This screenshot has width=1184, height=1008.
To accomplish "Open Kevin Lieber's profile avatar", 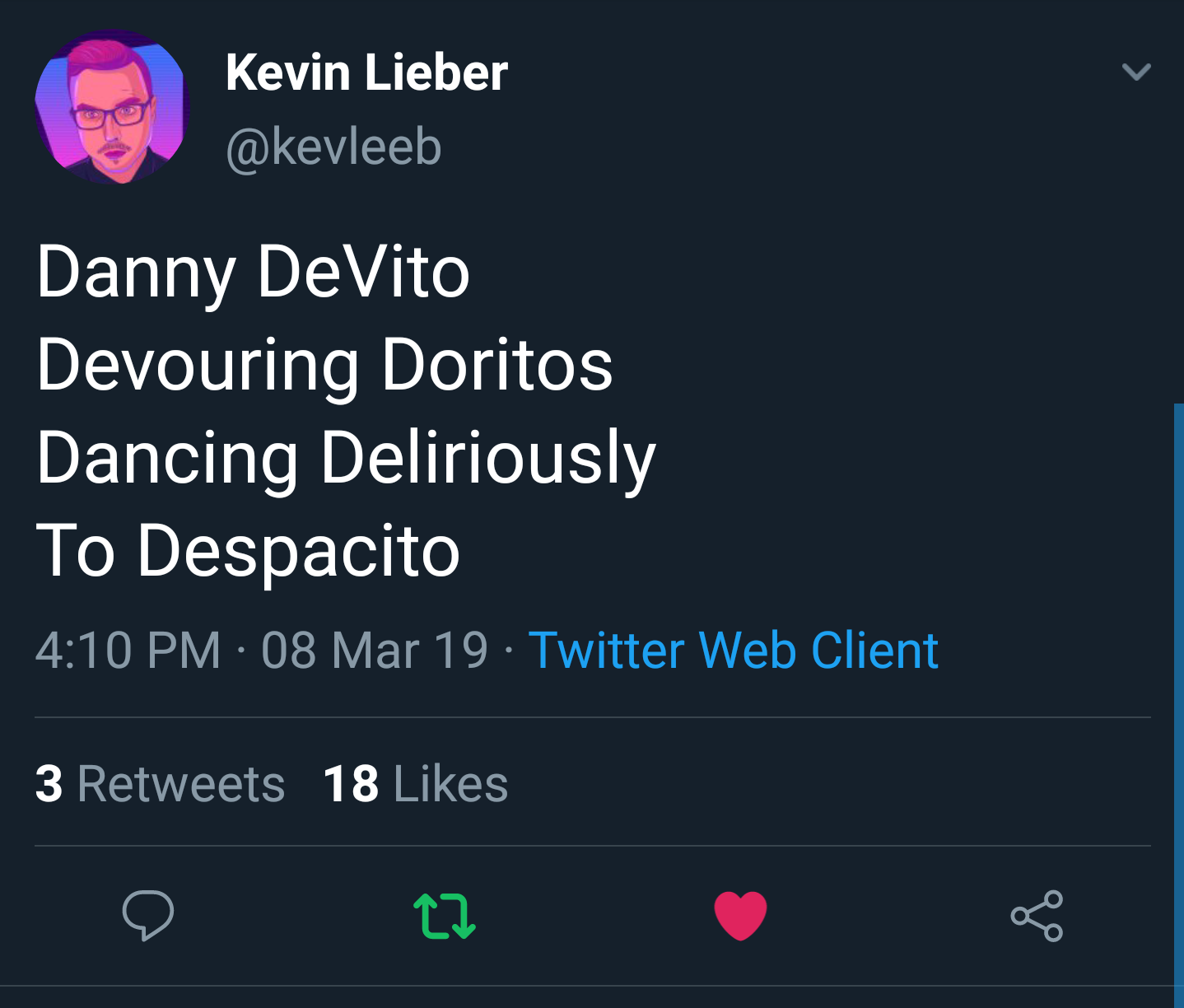I will coord(113,107).
